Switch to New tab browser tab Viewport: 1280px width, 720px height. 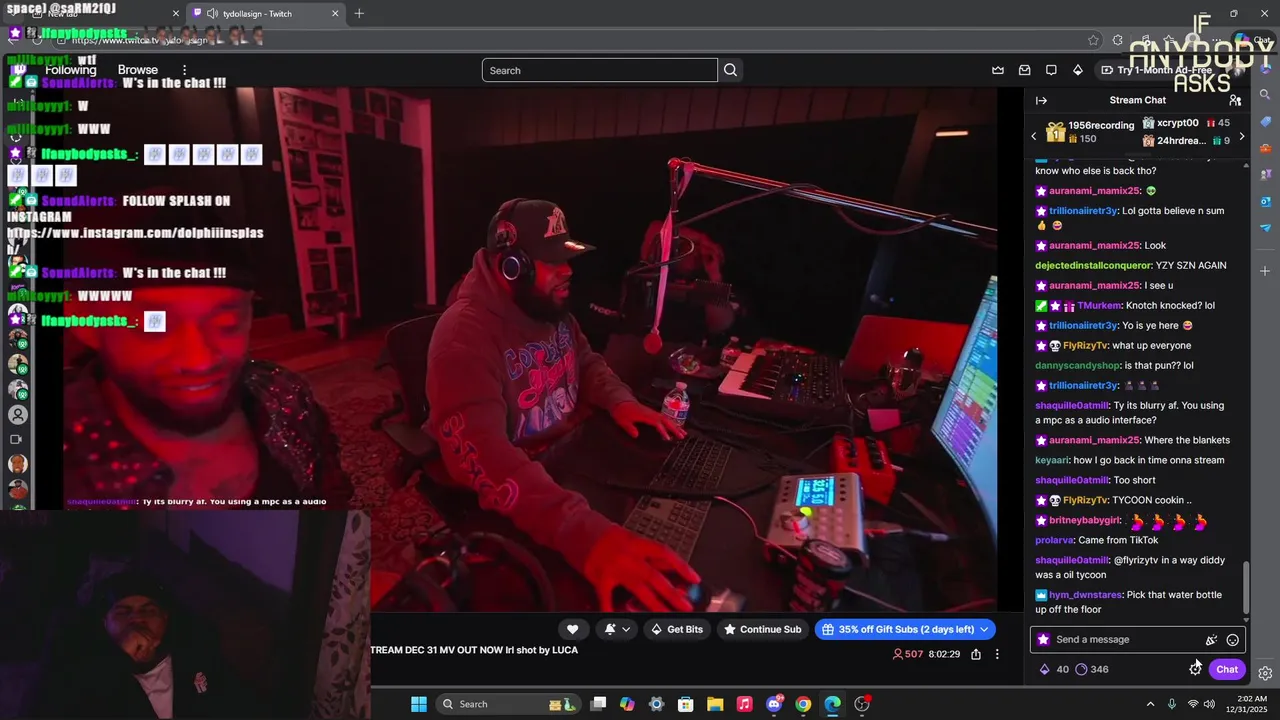98,13
